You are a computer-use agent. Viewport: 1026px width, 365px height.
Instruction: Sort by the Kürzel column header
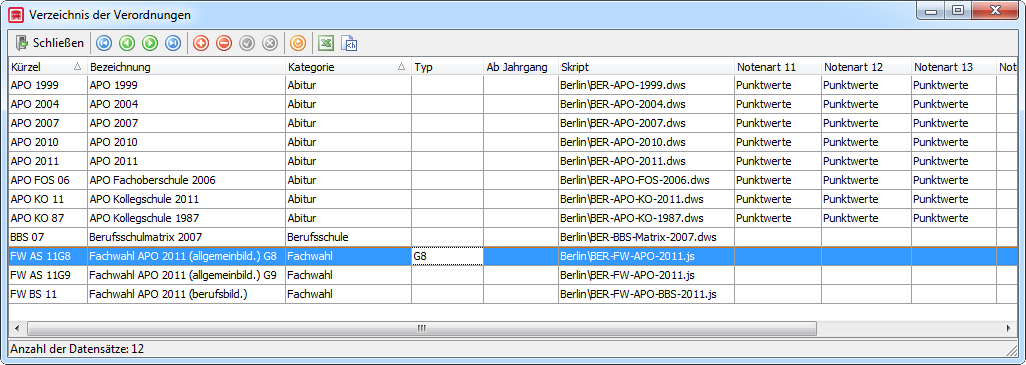coord(47,67)
